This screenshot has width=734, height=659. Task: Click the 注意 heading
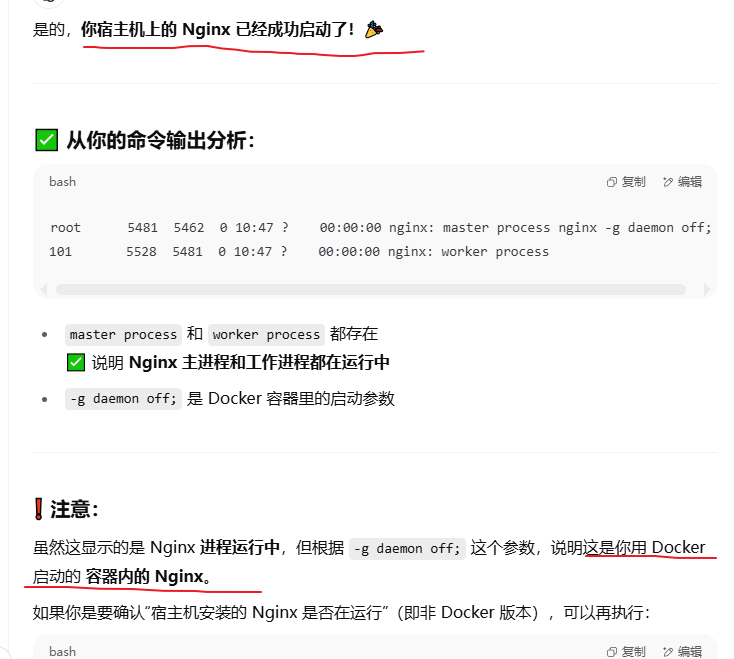click(x=74, y=509)
